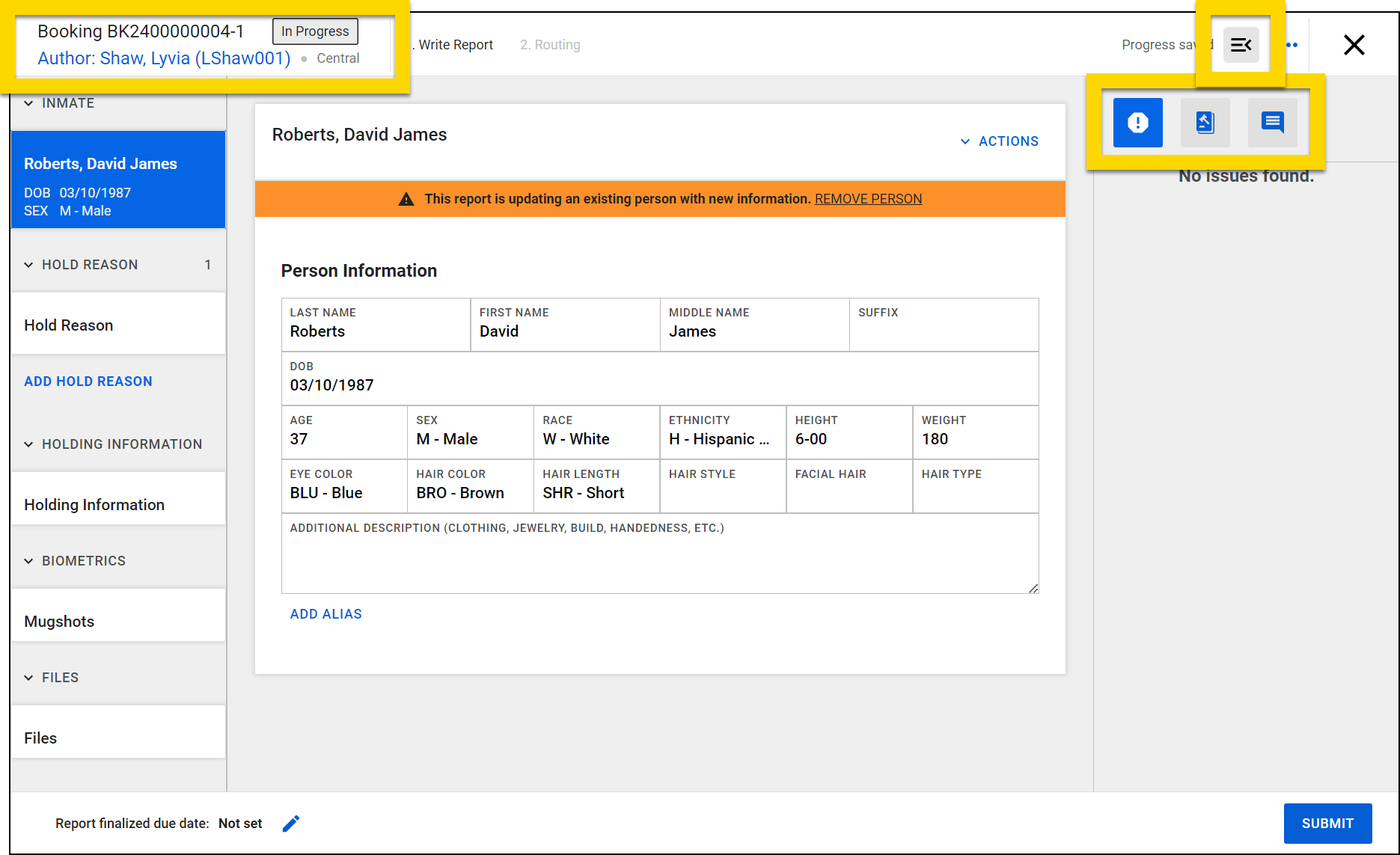Click ADD HOLD REASON in the sidebar

pos(88,381)
